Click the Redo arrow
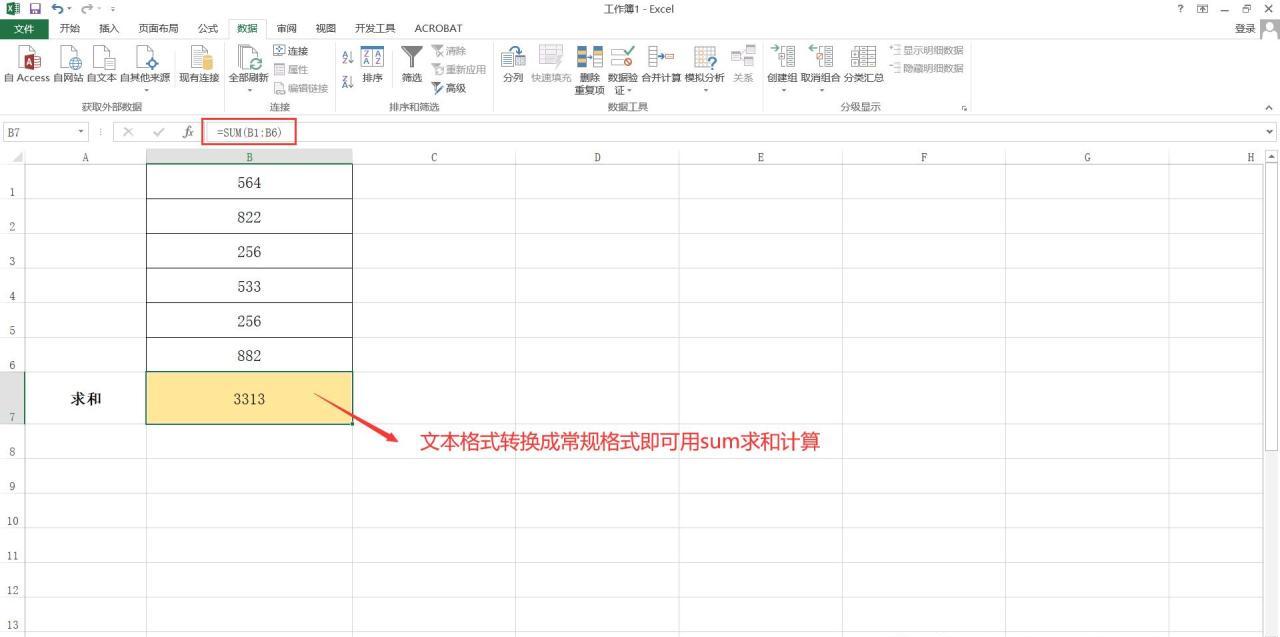1280x637 pixels. [85, 9]
